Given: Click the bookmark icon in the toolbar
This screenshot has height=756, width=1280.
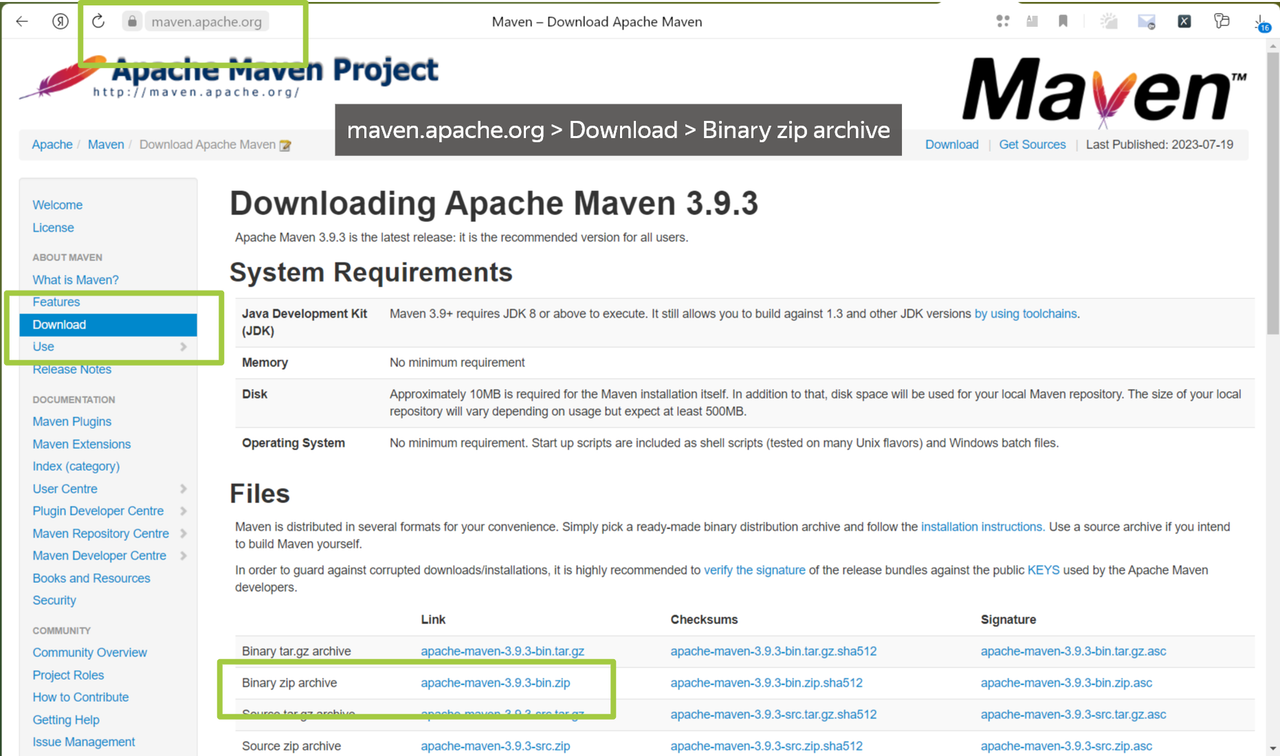Looking at the screenshot, I should (x=1062, y=20).
